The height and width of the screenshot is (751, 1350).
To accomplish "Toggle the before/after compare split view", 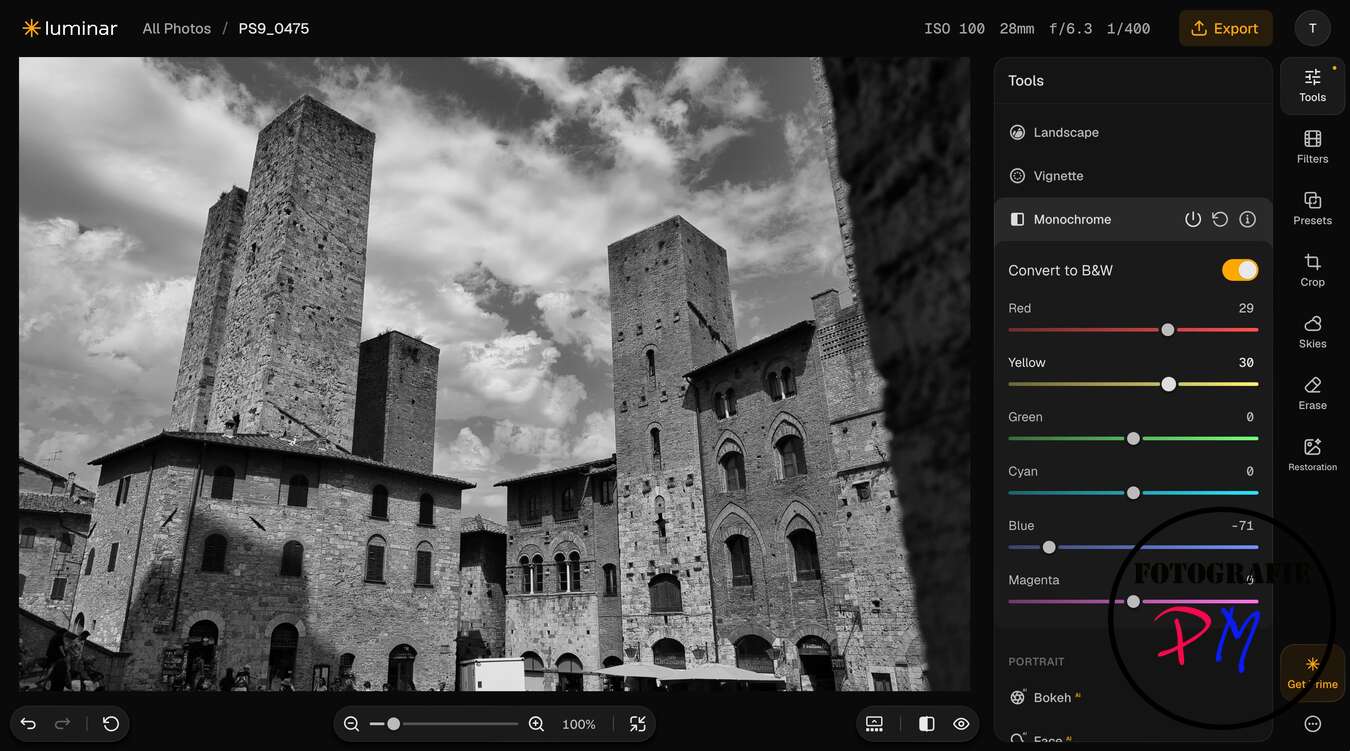I will tap(927, 724).
